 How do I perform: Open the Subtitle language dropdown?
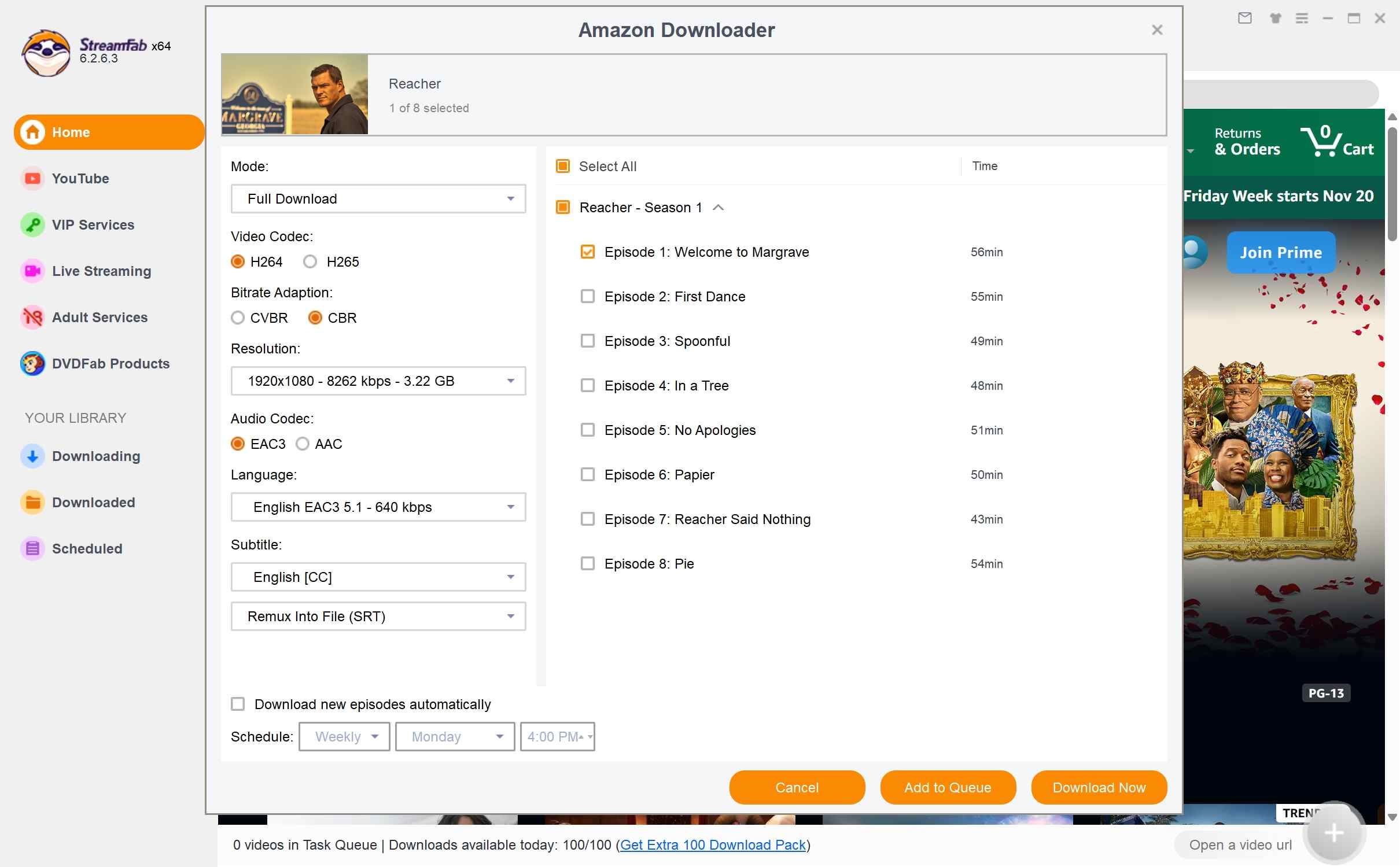(378, 577)
